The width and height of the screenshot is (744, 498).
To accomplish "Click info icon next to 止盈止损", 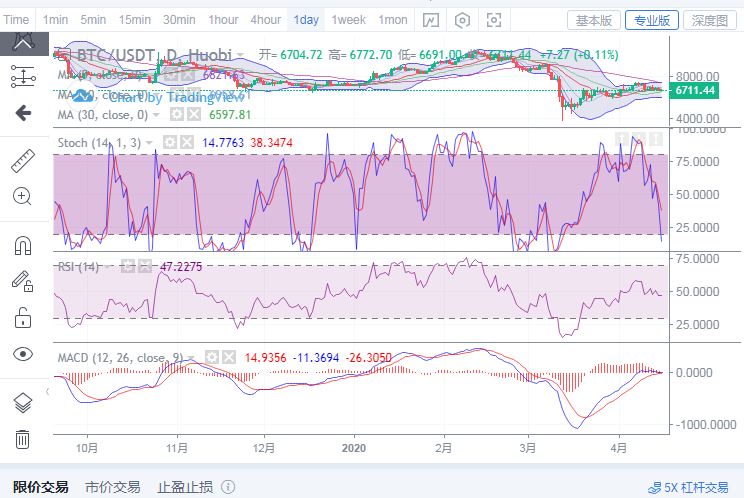I will (x=228, y=487).
